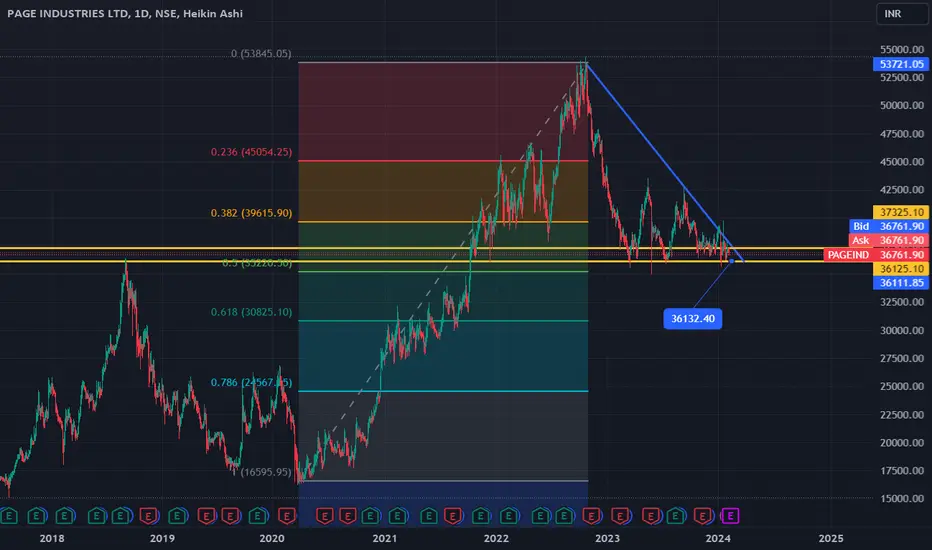Click the yellow 36125.10 price label
This screenshot has height=550, width=932.
(x=900, y=269)
